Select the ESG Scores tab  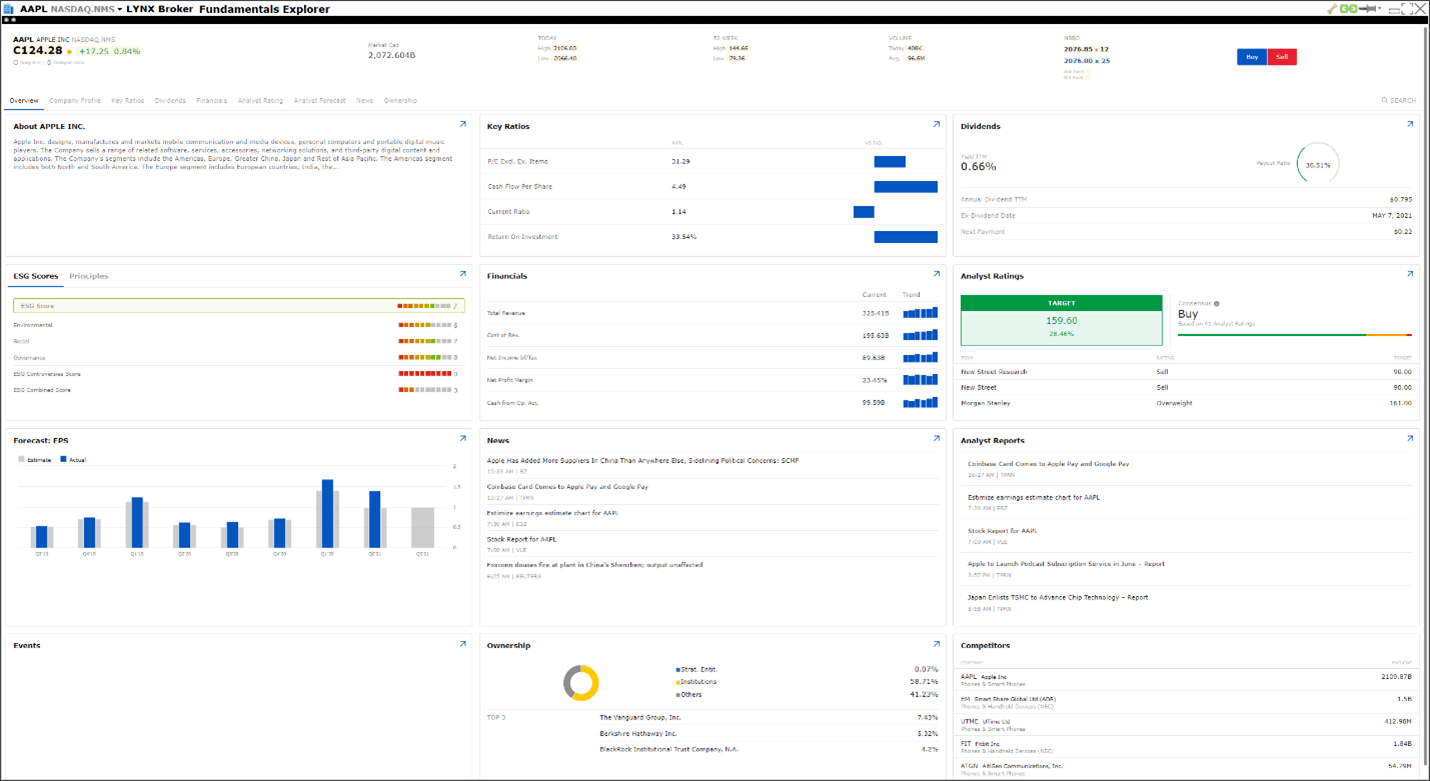pyautogui.click(x=36, y=276)
